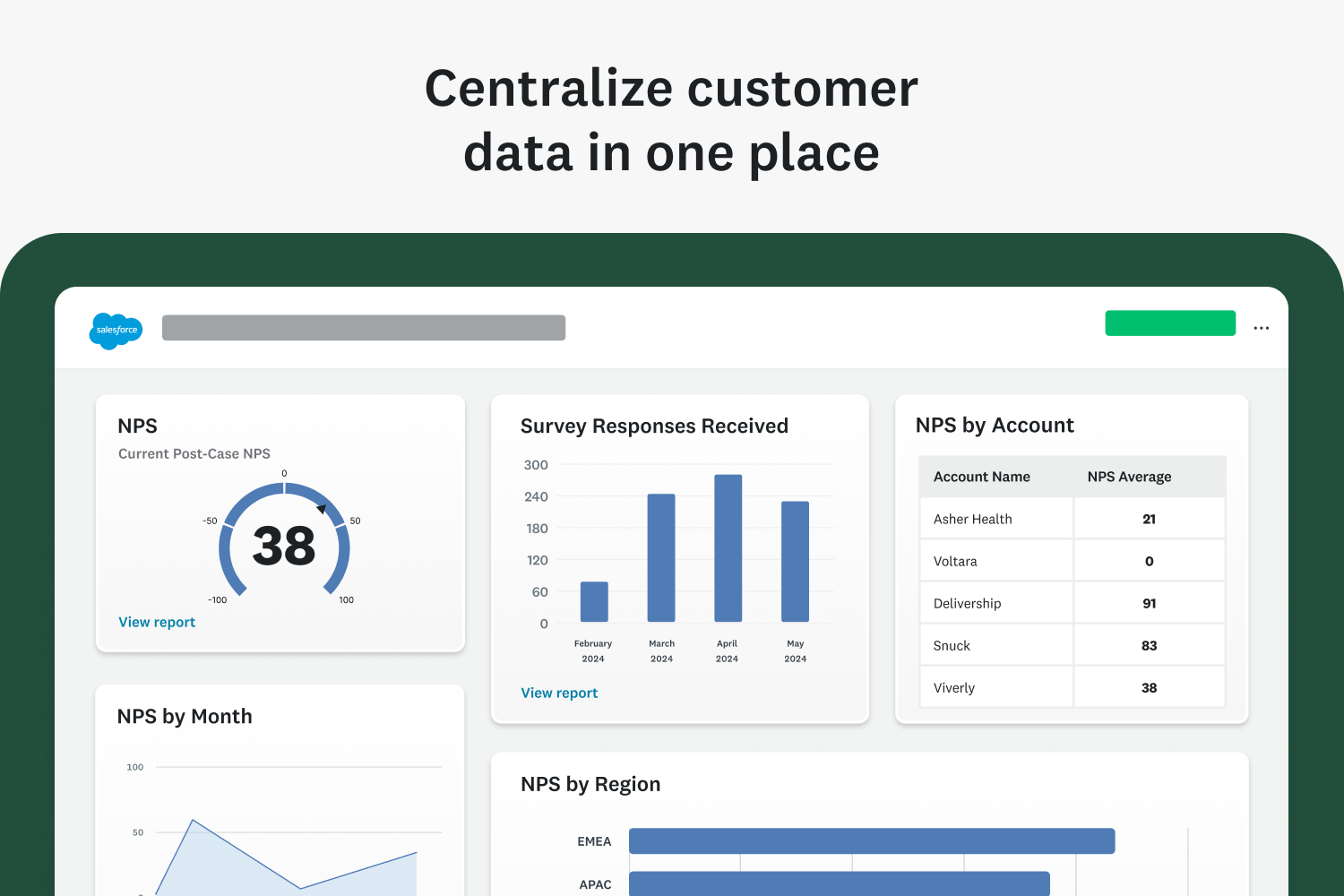Click the Viverly account name

[953, 687]
